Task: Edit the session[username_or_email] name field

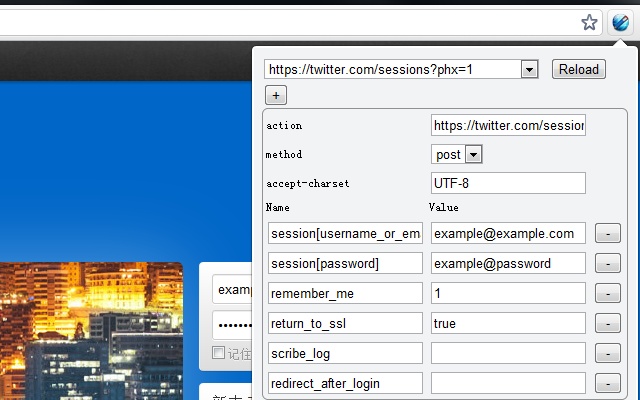Action: [x=345, y=233]
